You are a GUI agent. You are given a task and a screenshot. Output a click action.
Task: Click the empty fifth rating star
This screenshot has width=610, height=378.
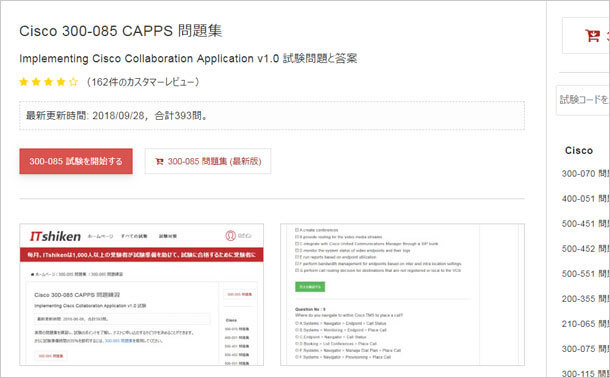[x=73, y=82]
